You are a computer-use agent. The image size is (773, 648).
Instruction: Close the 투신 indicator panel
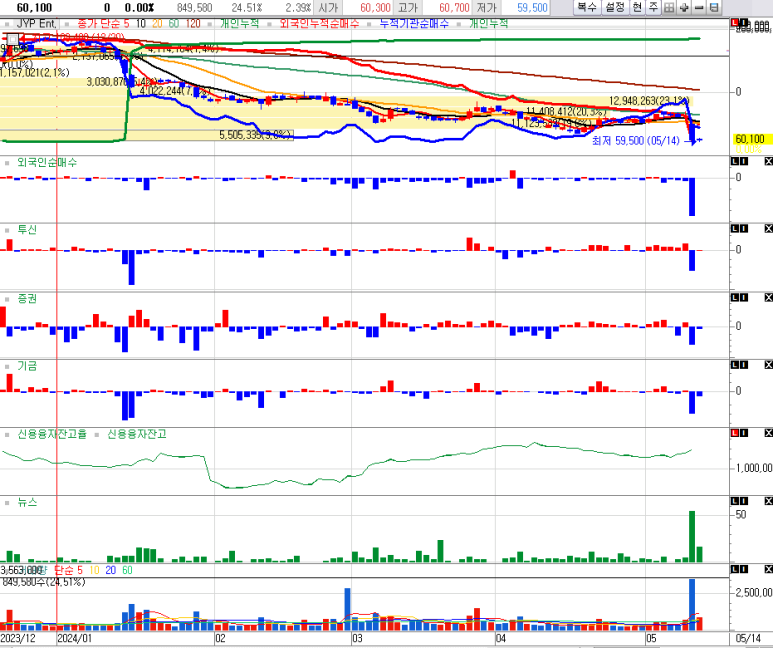click(x=768, y=228)
